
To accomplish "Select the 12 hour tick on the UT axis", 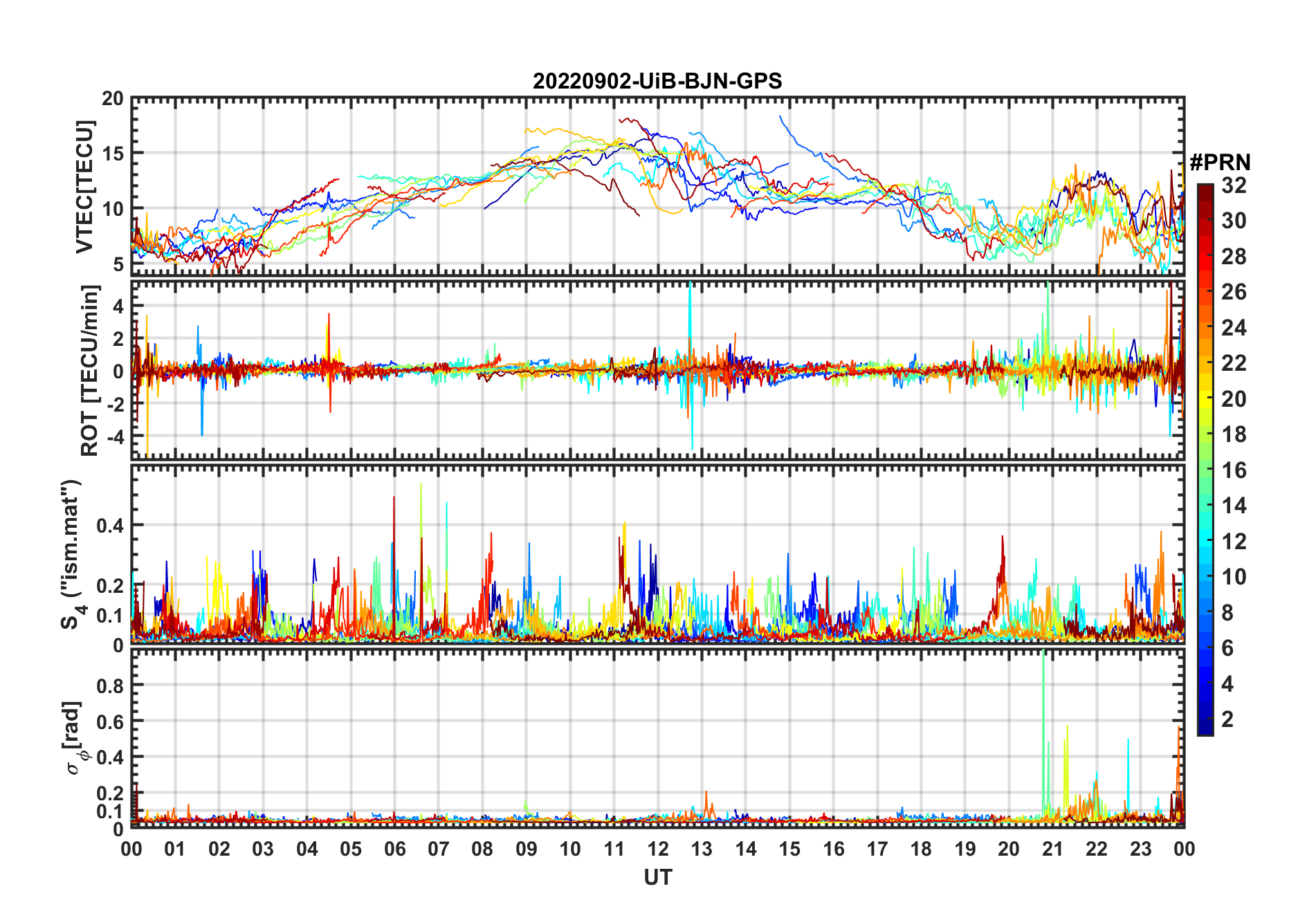I will 657,849.
